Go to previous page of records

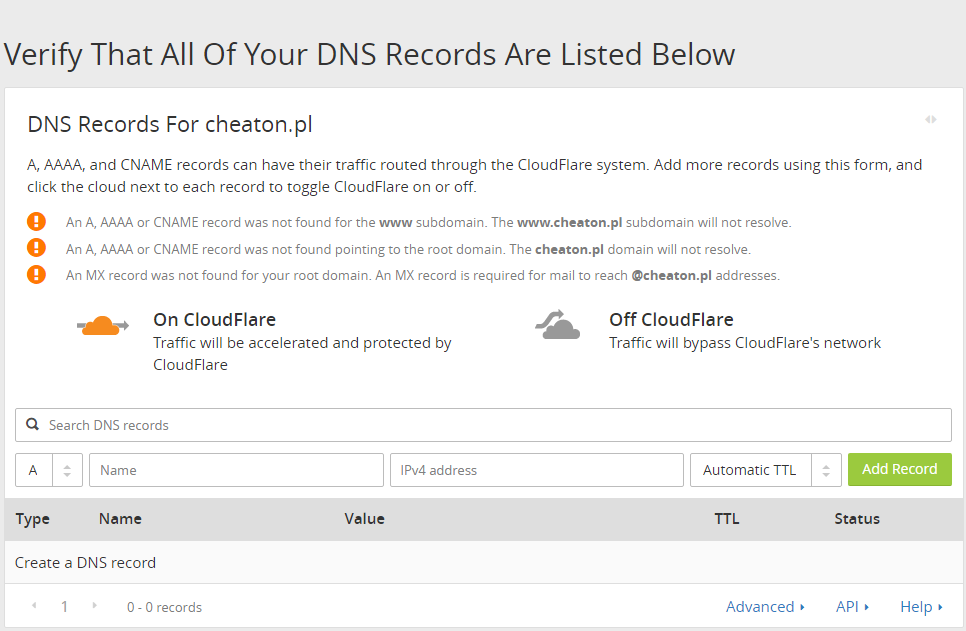34,606
